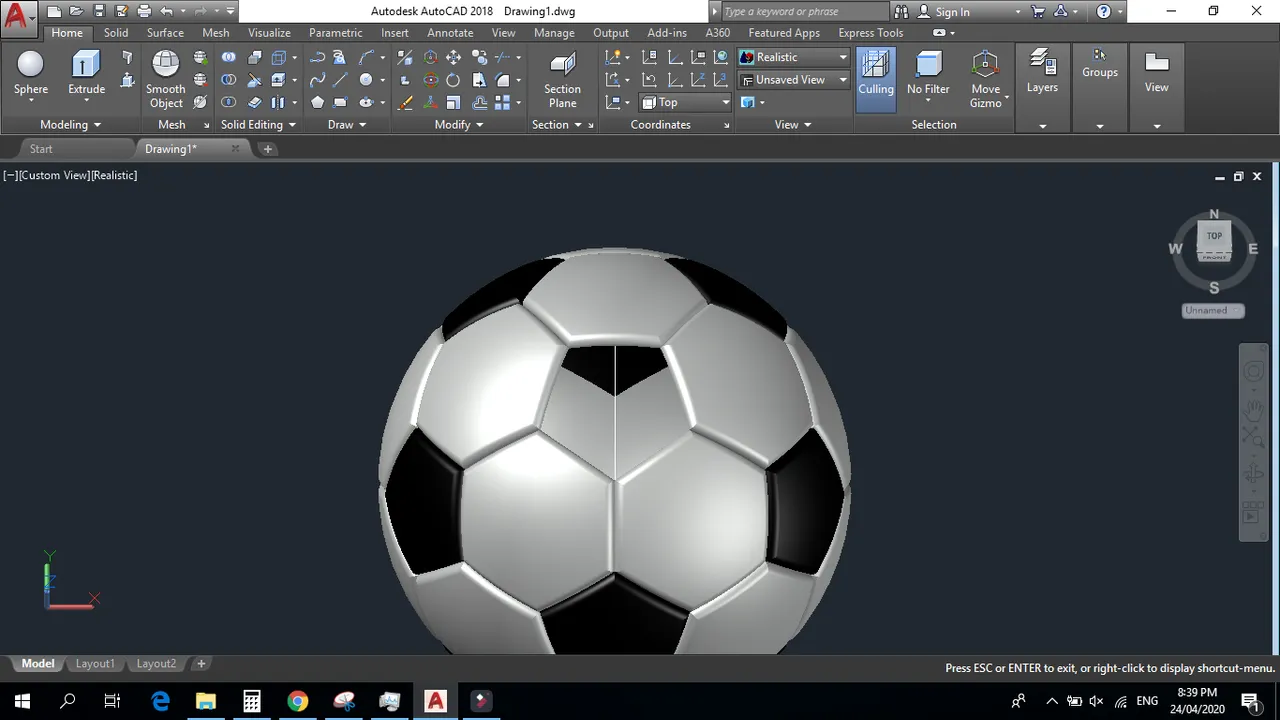Choose the Smooth Object mesh tool
The width and height of the screenshot is (1280, 720).
click(165, 80)
